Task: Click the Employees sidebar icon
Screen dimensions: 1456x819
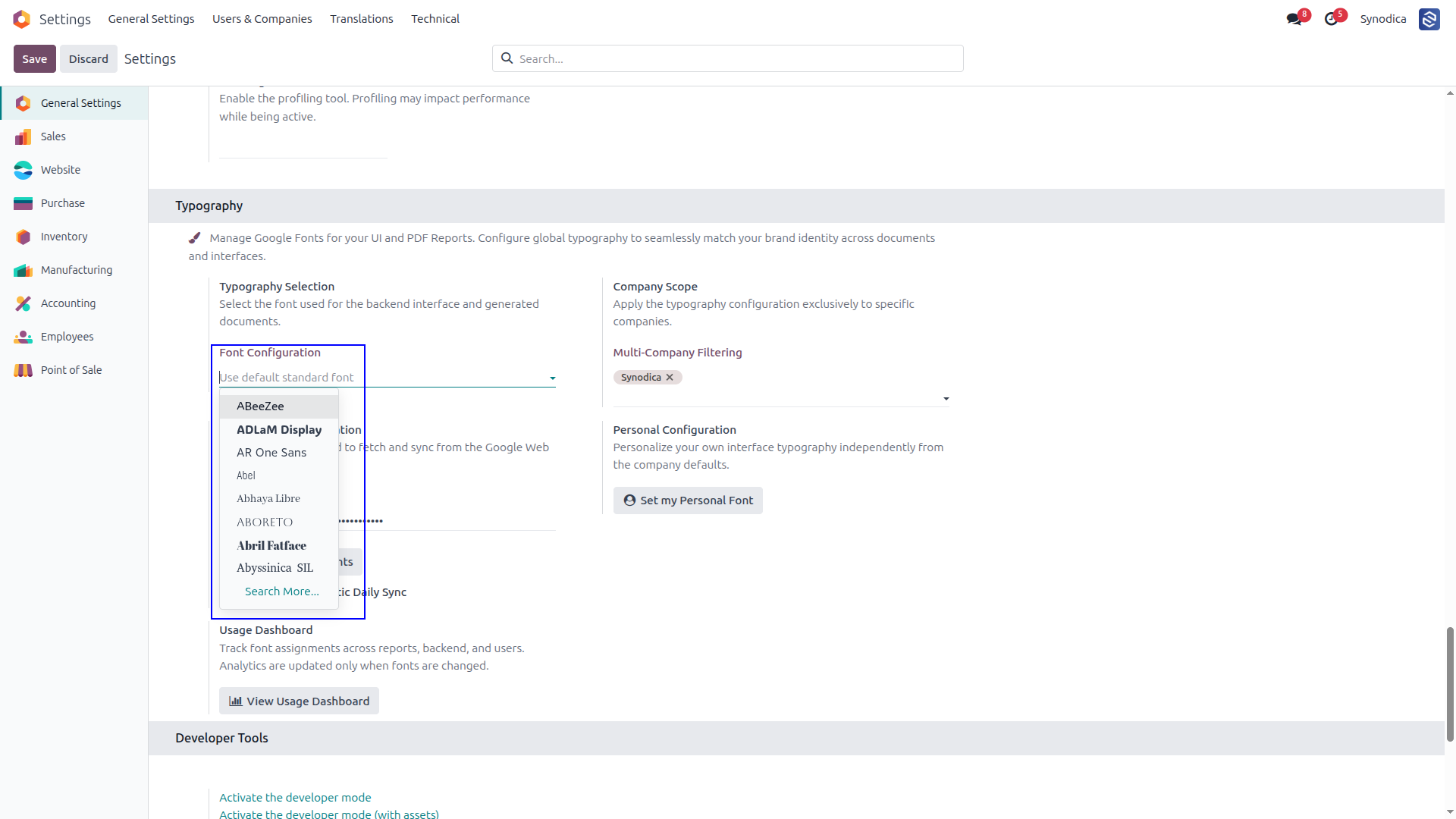Action: [x=24, y=337]
